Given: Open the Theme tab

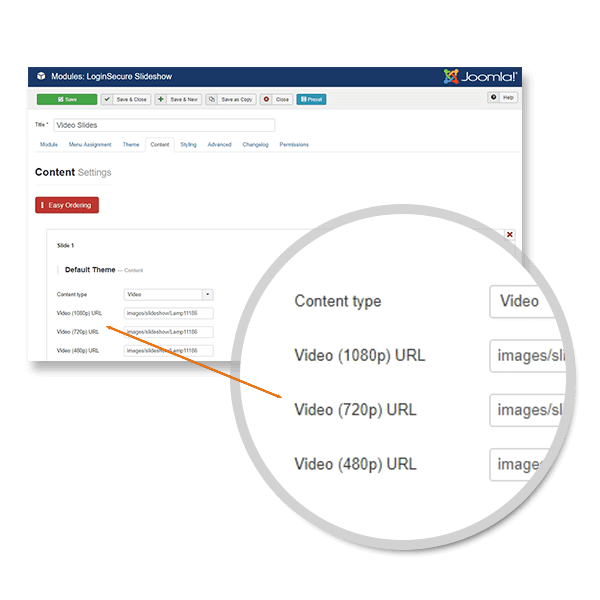Looking at the screenshot, I should 131,144.
